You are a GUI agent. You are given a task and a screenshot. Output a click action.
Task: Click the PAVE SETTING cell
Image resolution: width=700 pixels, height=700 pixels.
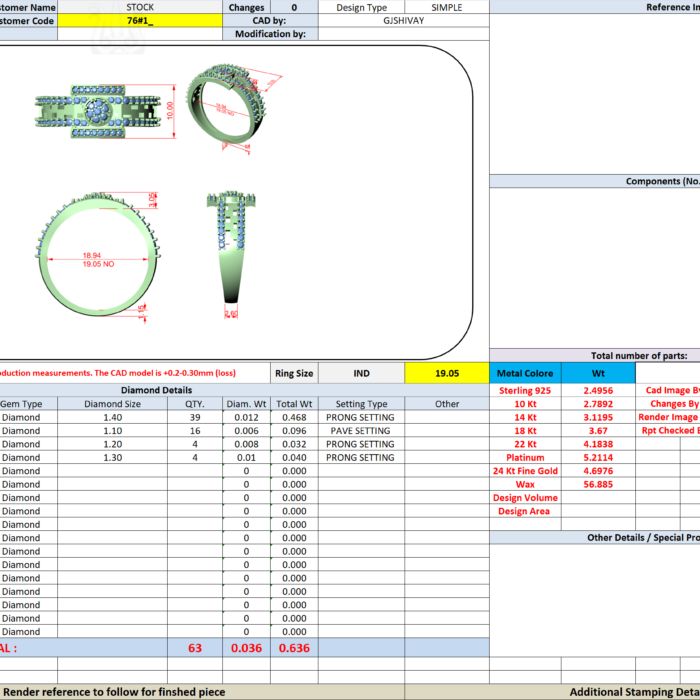[361, 431]
